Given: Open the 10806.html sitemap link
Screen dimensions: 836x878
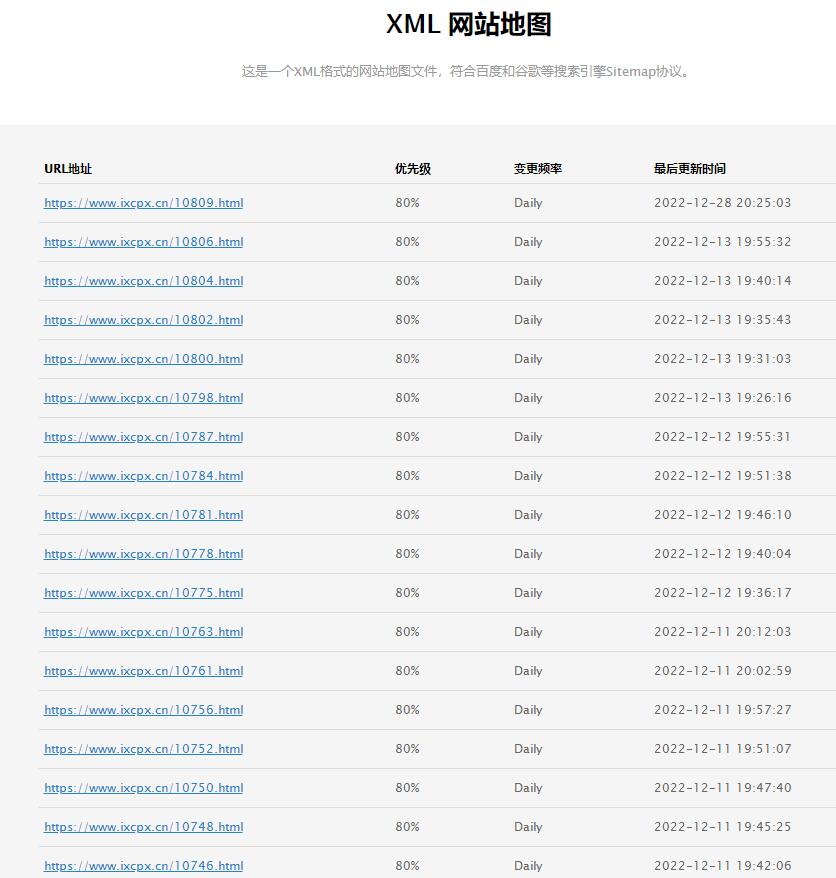Looking at the screenshot, I should [143, 242].
